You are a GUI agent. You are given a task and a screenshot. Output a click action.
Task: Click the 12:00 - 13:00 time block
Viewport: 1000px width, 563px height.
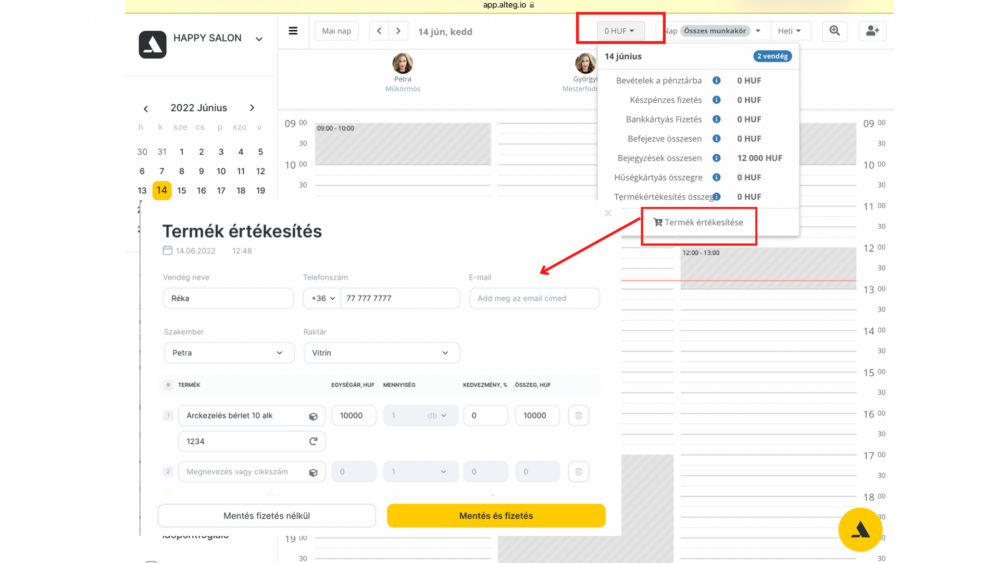[x=768, y=268]
